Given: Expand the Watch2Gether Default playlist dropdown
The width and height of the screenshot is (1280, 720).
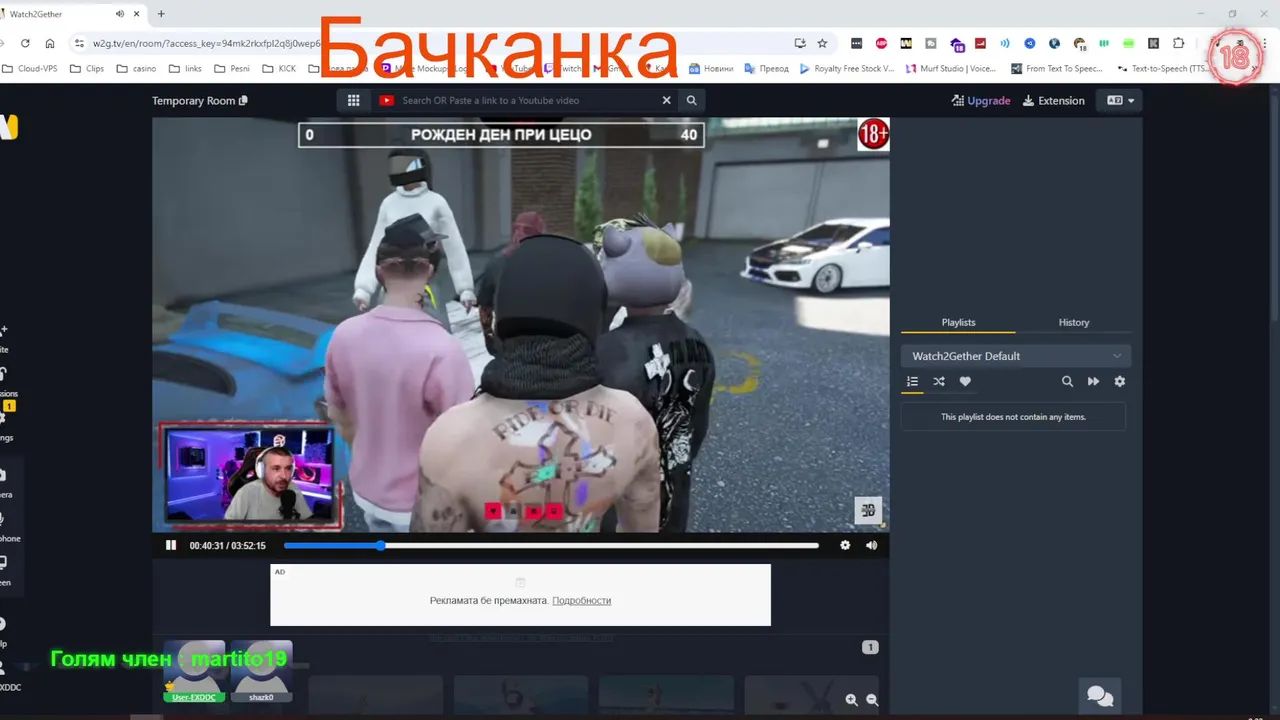Looking at the screenshot, I should click(x=1015, y=356).
